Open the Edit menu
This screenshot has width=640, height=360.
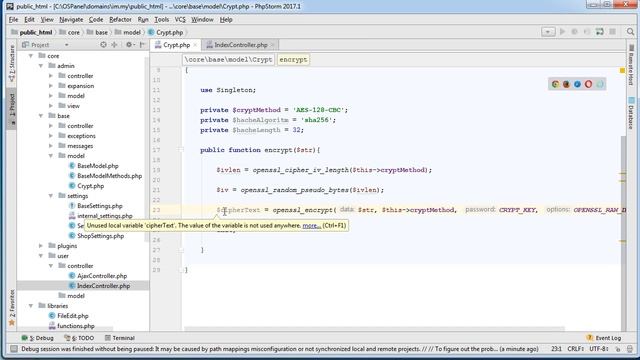(x=29, y=20)
